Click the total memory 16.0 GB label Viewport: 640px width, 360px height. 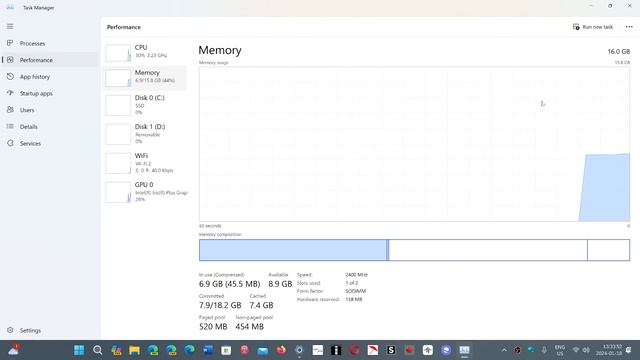[x=619, y=51]
